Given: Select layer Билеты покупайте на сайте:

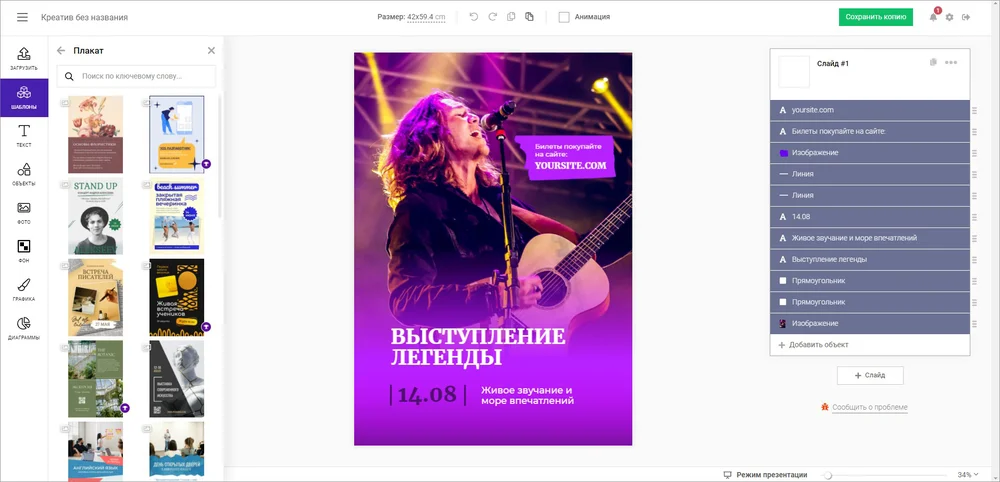Looking at the screenshot, I should pos(870,131).
